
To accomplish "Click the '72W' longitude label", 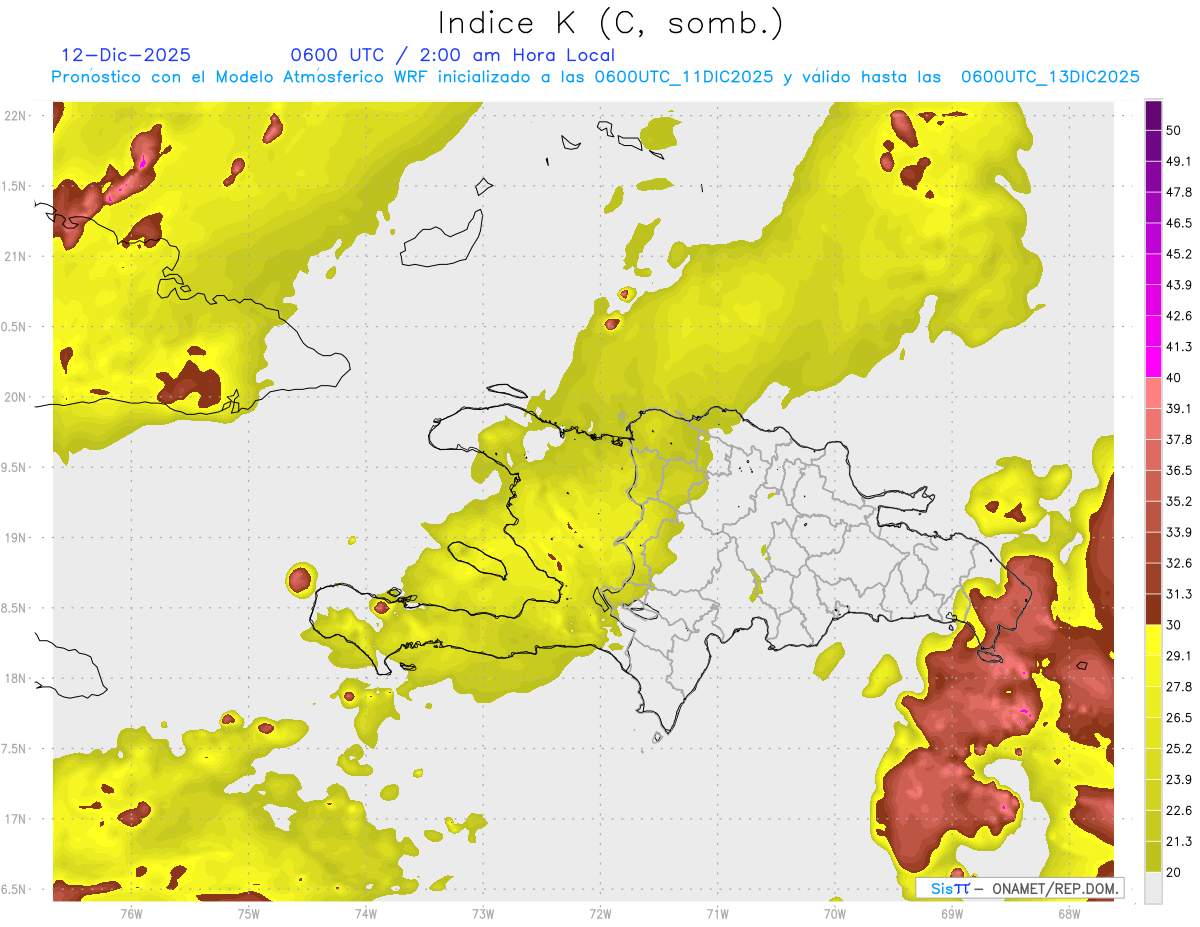I will [x=600, y=913].
